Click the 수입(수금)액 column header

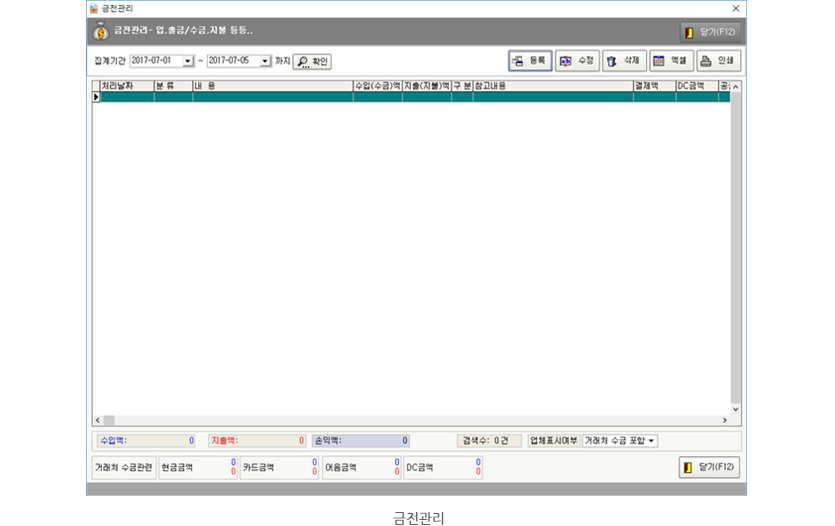(x=377, y=87)
